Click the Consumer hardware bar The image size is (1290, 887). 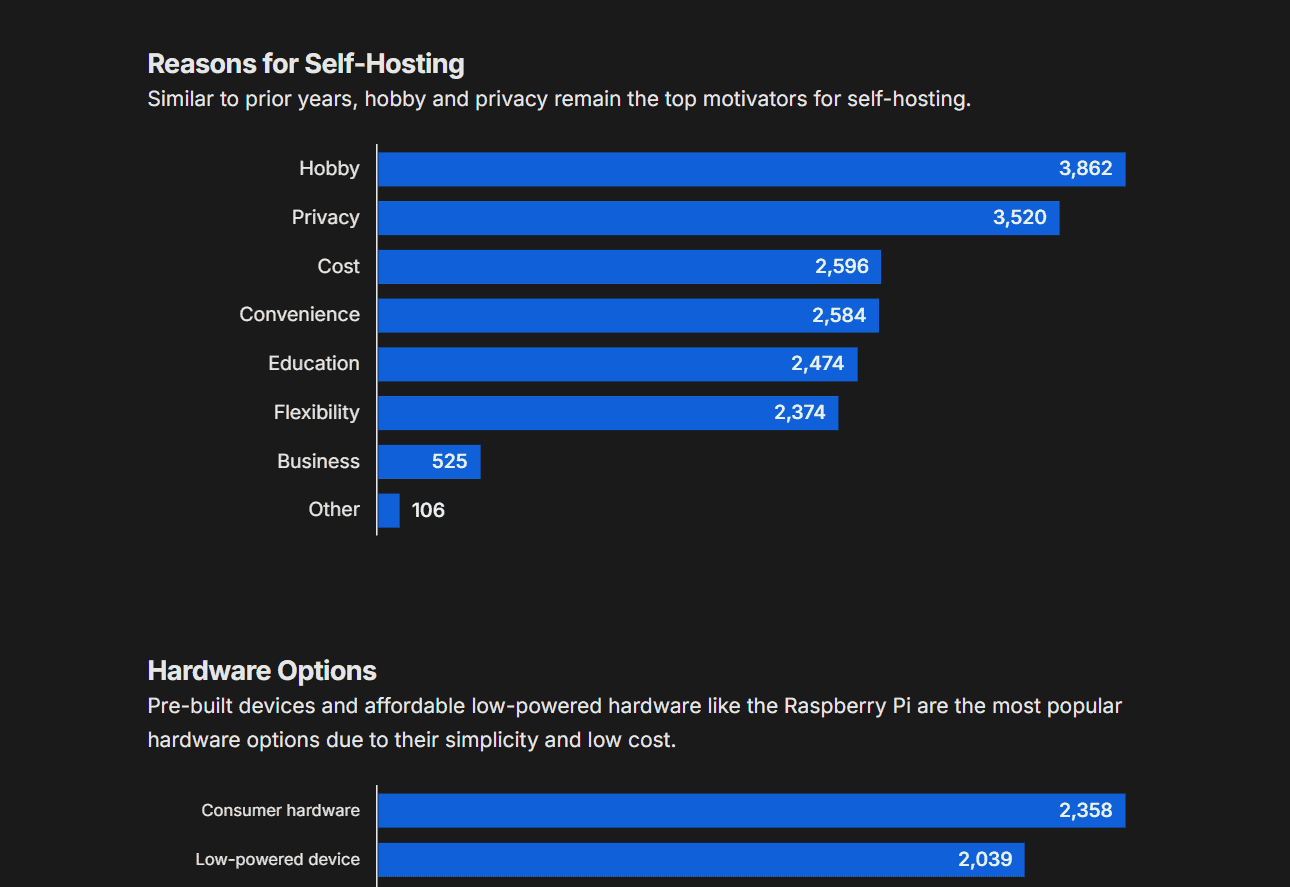click(x=750, y=811)
